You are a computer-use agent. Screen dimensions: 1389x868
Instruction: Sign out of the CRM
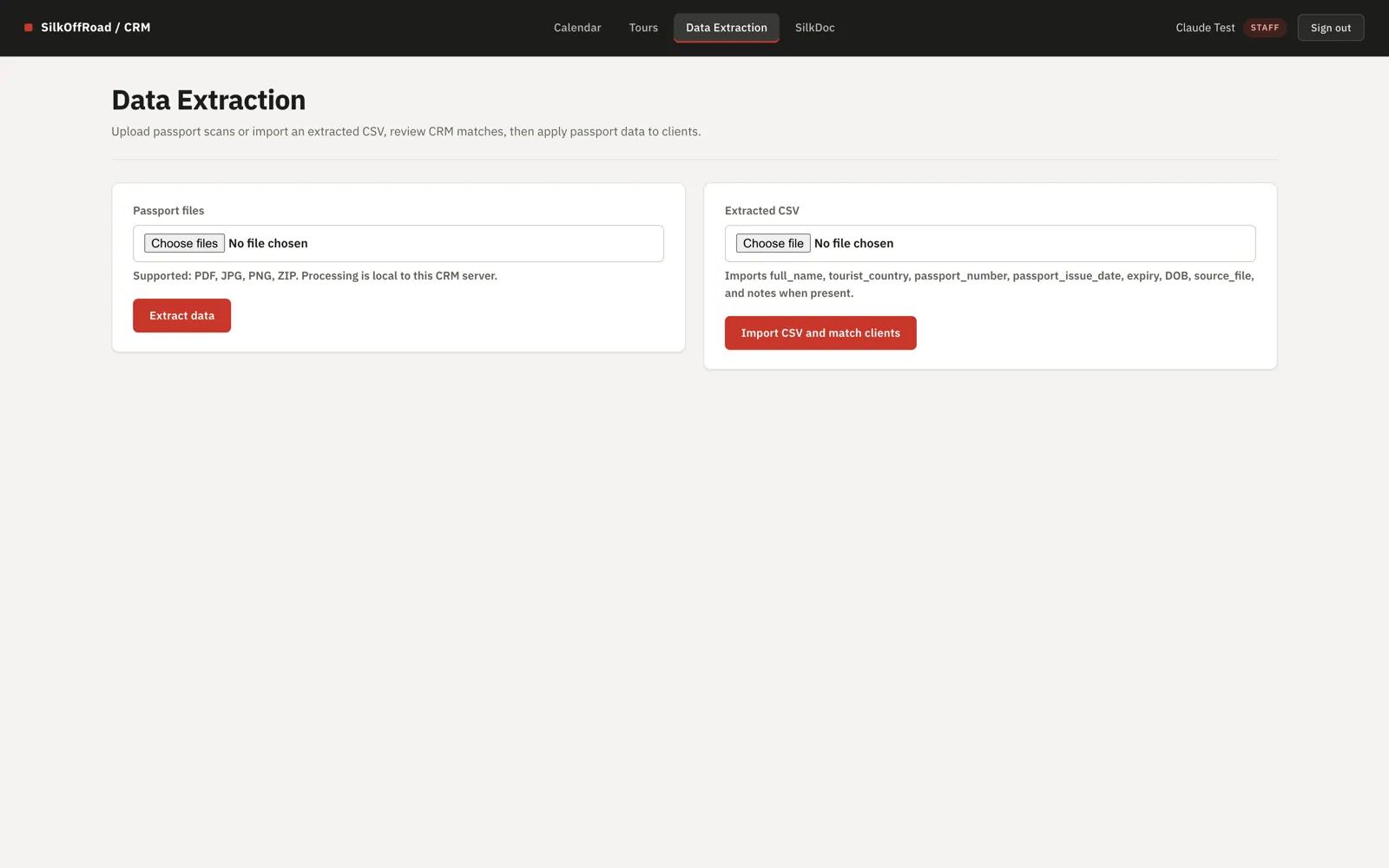[x=1331, y=28]
